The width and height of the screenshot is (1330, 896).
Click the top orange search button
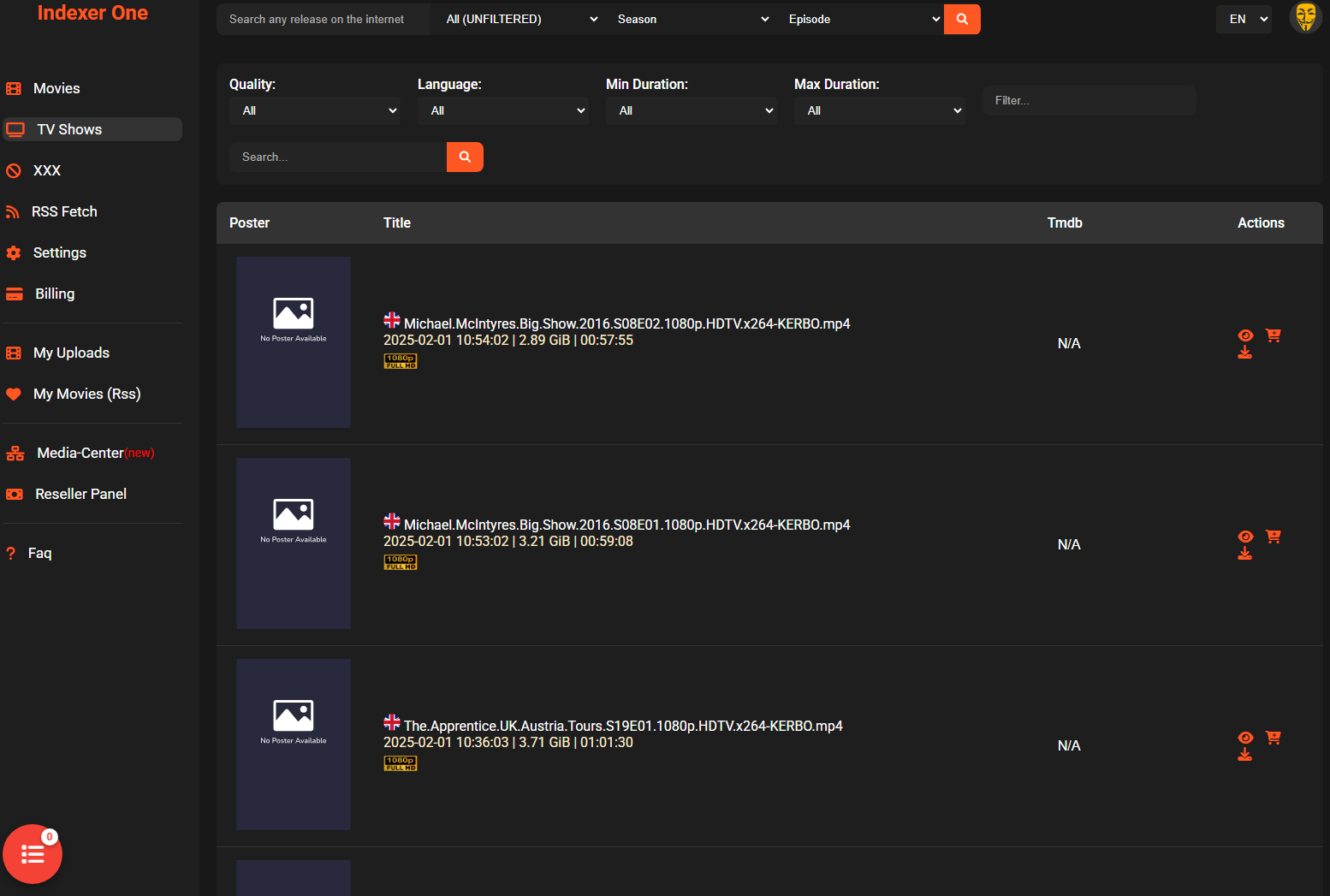[x=962, y=19]
